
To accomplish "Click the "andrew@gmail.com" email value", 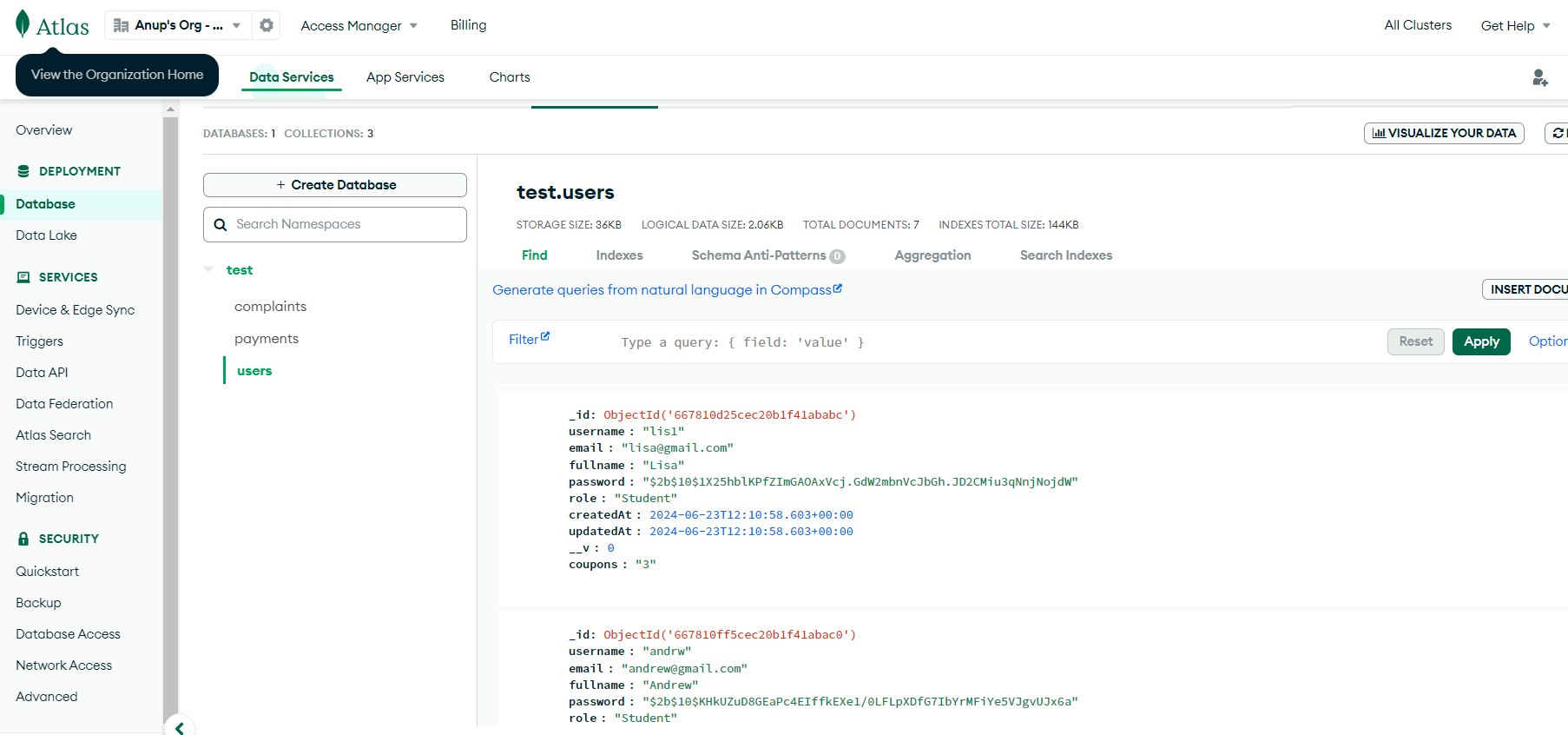I will (x=684, y=669).
